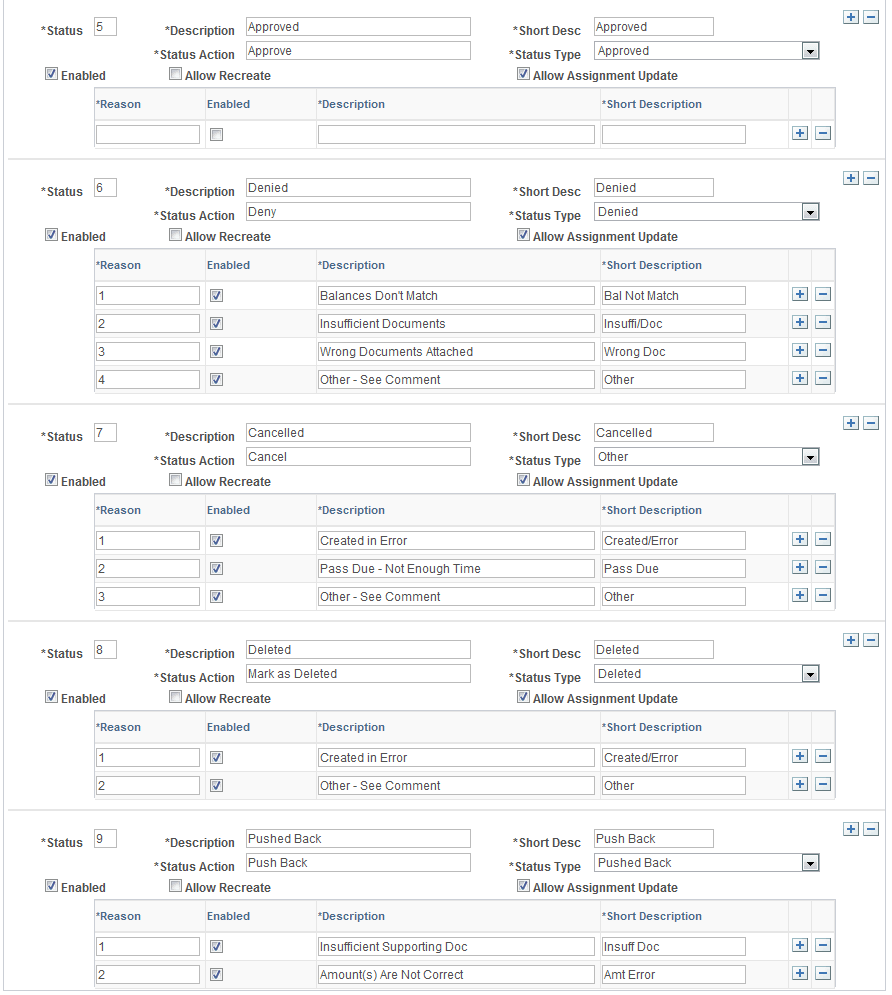Add a new reason under Cancelled status
The height and width of the screenshot is (995, 892).
pyautogui.click(x=800, y=539)
